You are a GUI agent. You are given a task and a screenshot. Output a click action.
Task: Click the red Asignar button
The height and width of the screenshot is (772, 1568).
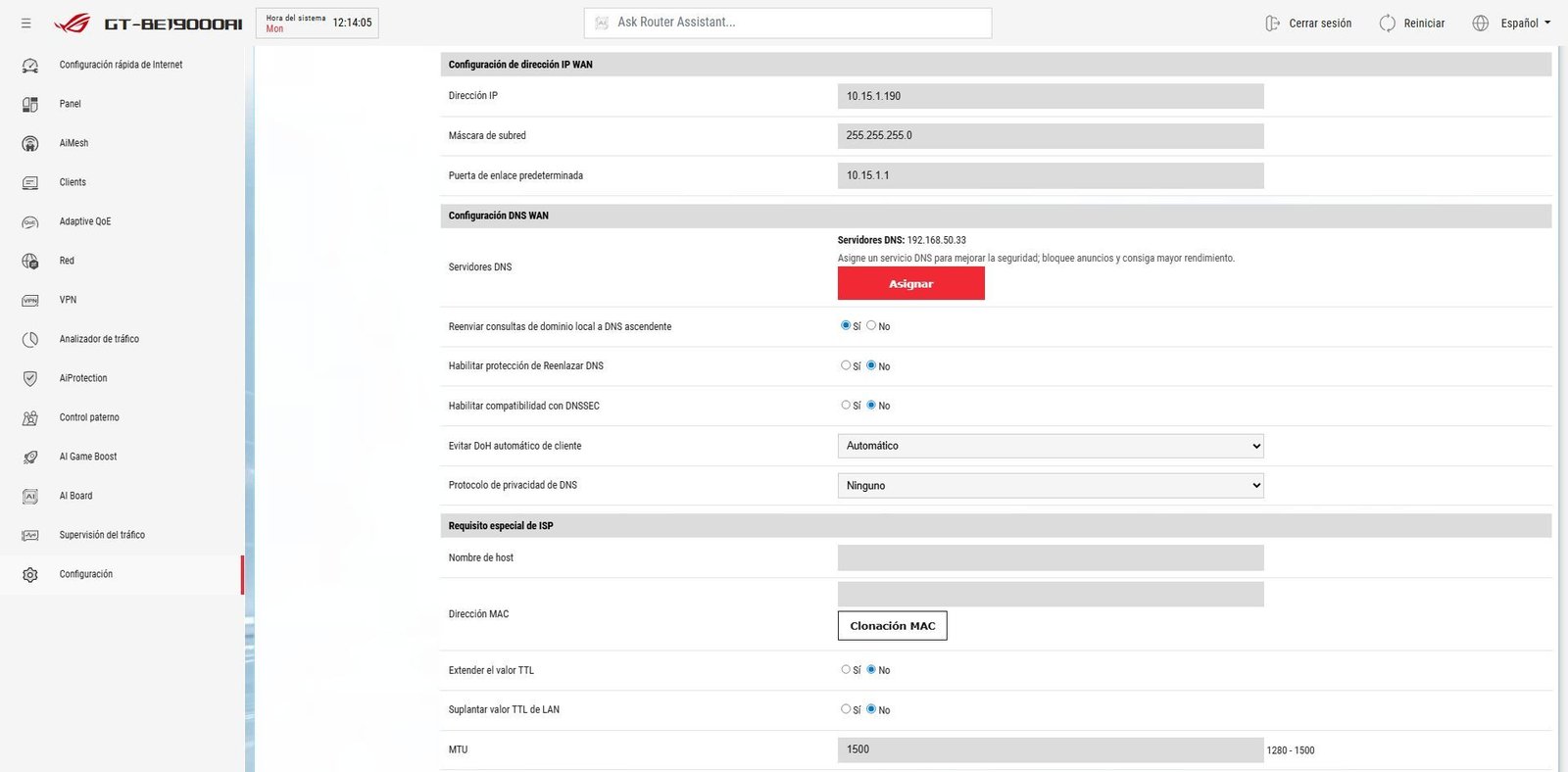click(x=911, y=283)
